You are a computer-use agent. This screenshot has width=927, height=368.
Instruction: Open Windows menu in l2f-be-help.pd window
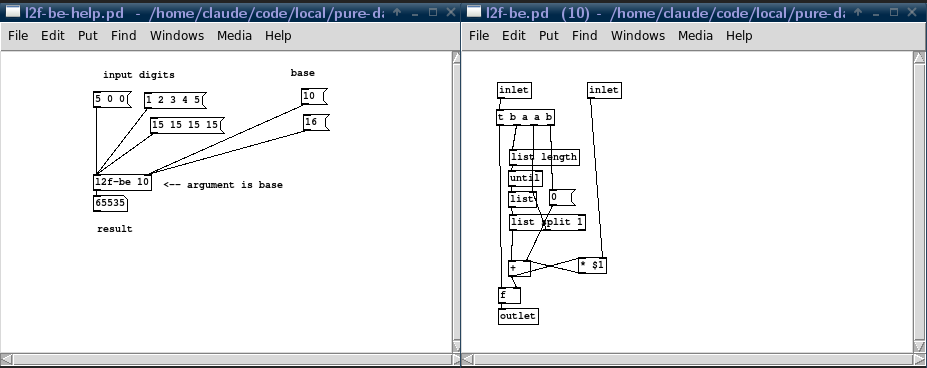(177, 35)
